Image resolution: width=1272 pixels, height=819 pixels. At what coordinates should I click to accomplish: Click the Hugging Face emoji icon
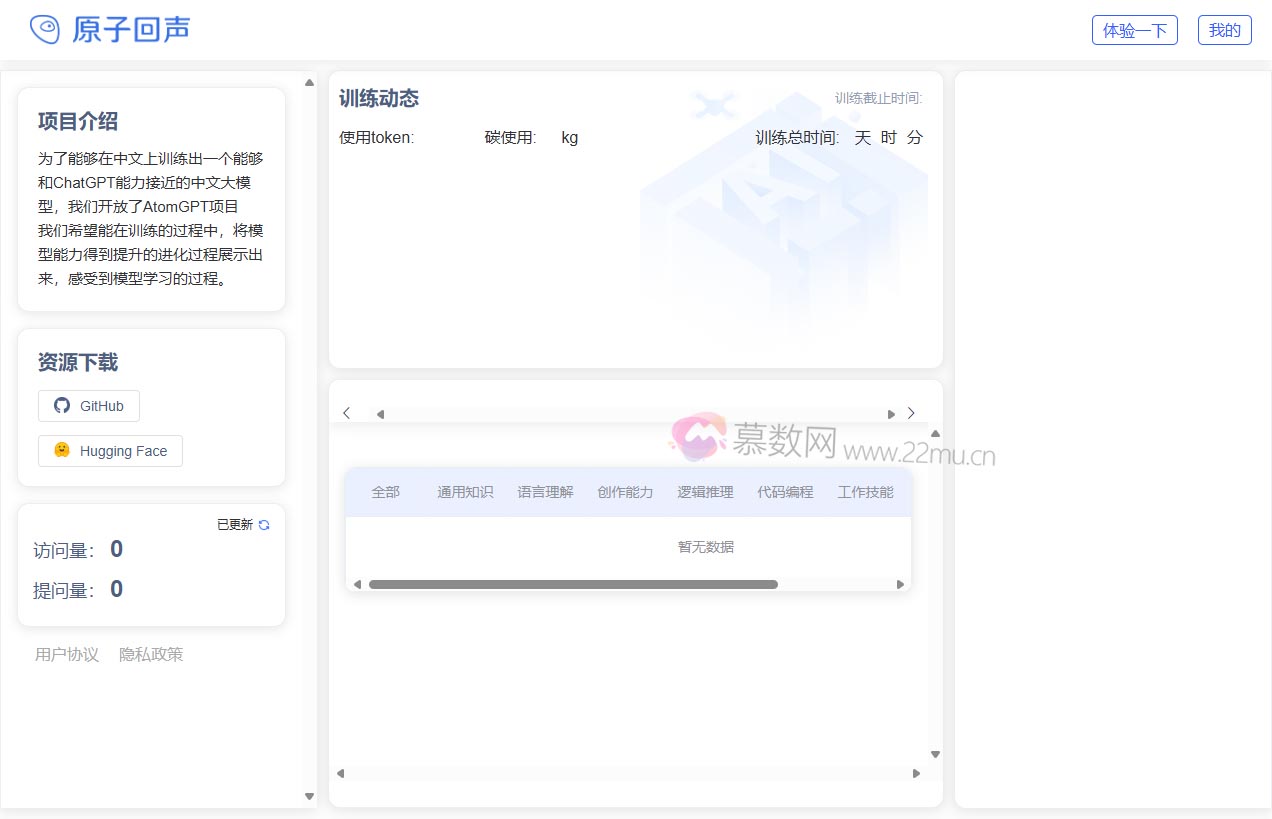click(62, 451)
